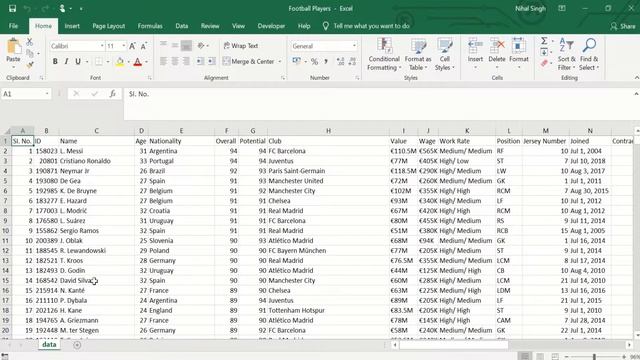Click Increase Decimal icon
This screenshot has width=640, height=360.
[340, 62]
